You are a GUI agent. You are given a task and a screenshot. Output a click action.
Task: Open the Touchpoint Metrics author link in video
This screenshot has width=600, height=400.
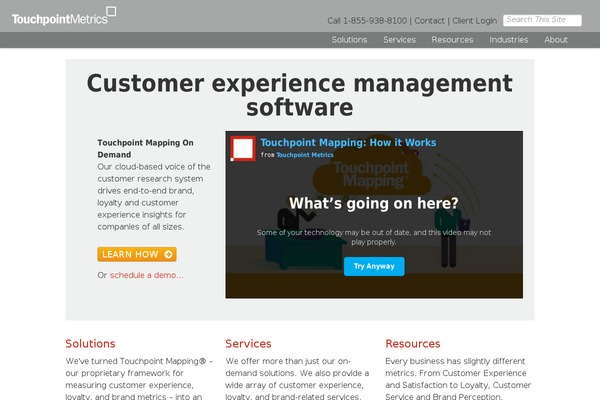click(305, 155)
